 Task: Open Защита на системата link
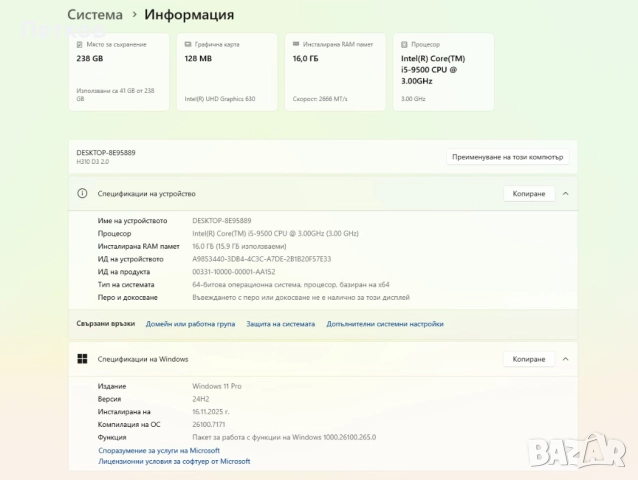(280, 324)
